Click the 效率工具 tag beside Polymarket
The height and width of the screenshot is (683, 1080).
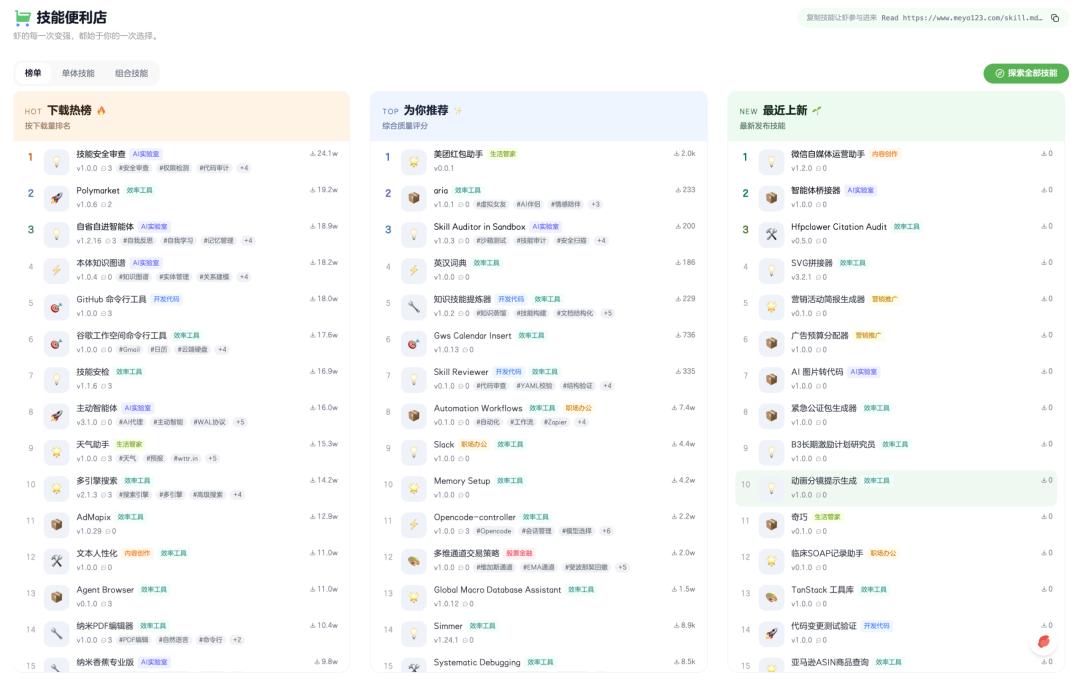tap(139, 190)
